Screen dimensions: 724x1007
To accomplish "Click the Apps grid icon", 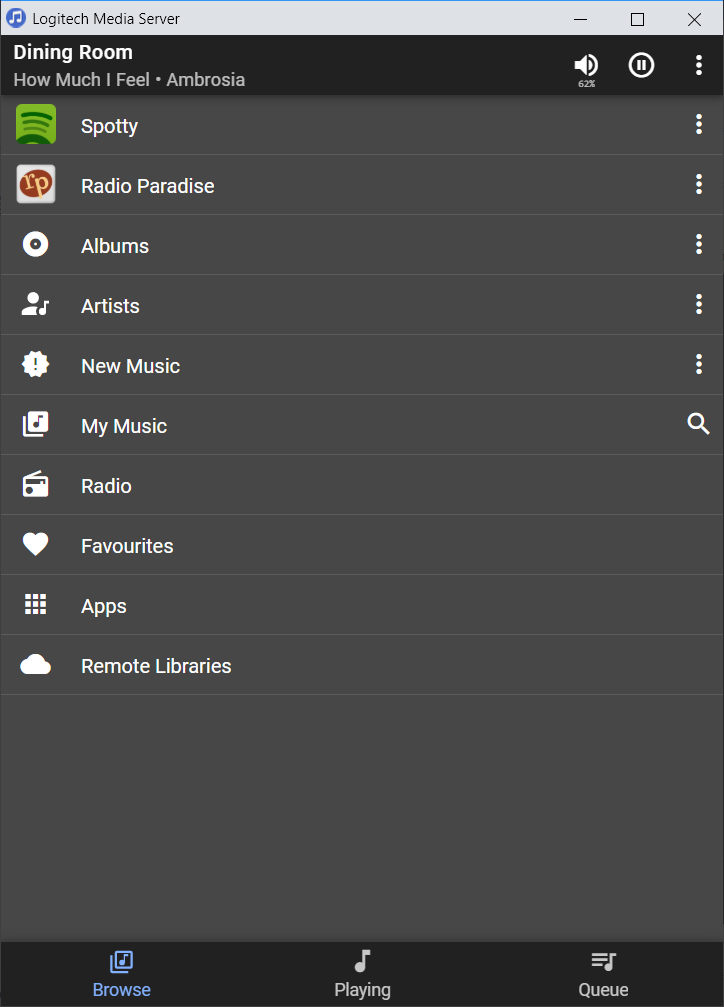I will (x=36, y=605).
